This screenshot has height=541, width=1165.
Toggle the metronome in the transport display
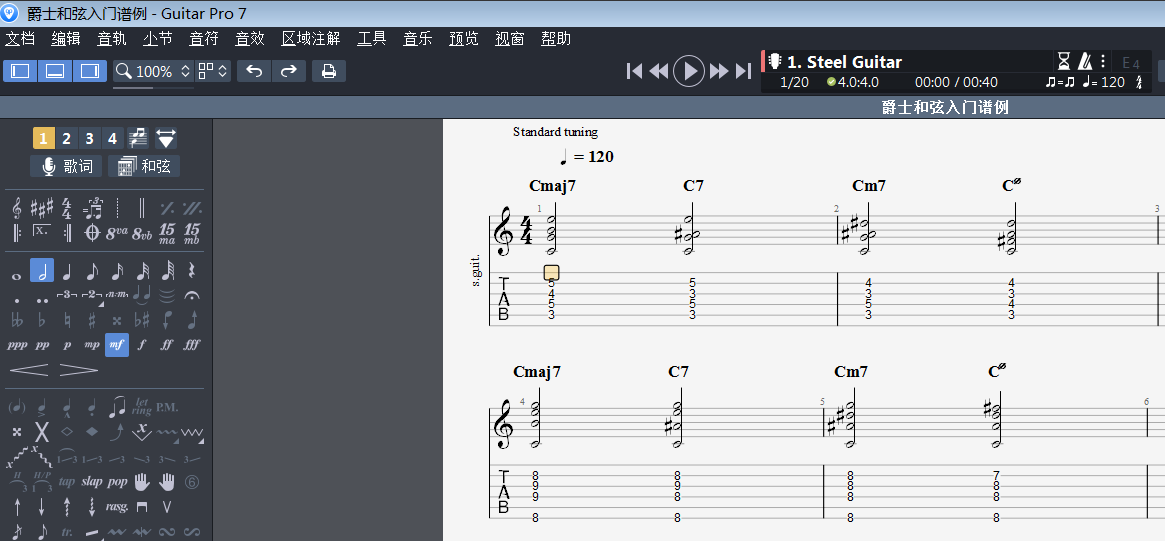pos(1085,61)
